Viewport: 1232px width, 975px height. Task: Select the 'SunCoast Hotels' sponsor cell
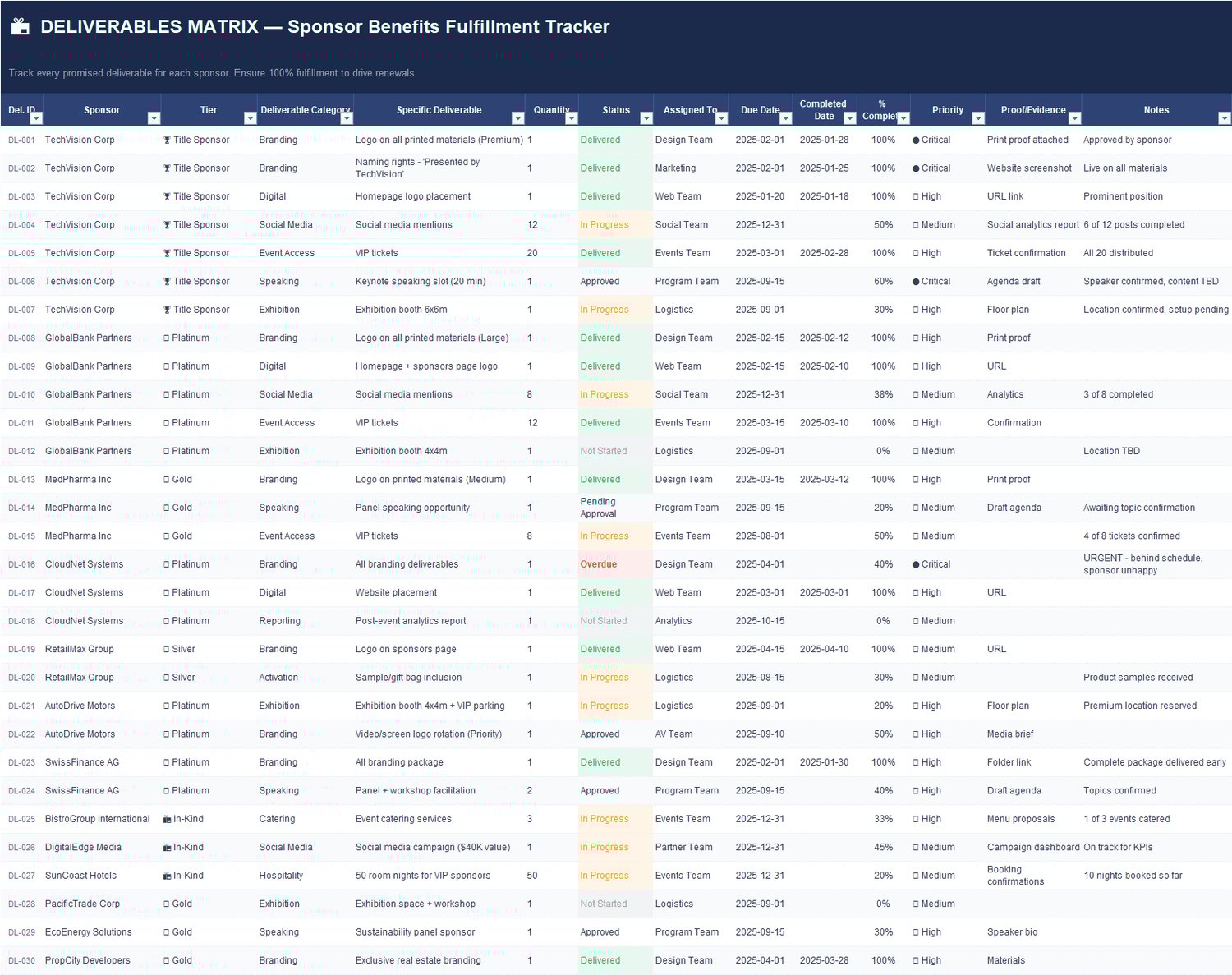coord(102,876)
